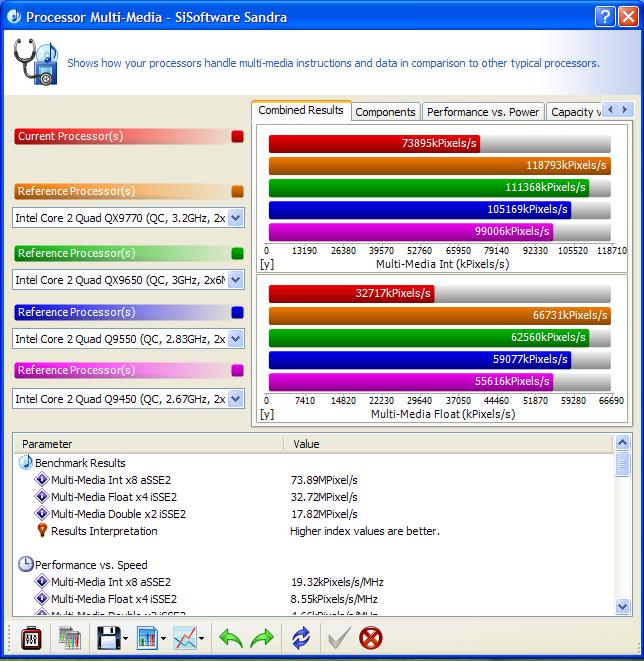Open the save icon dropdown arrow
This screenshot has height=661, width=644.
(125, 639)
